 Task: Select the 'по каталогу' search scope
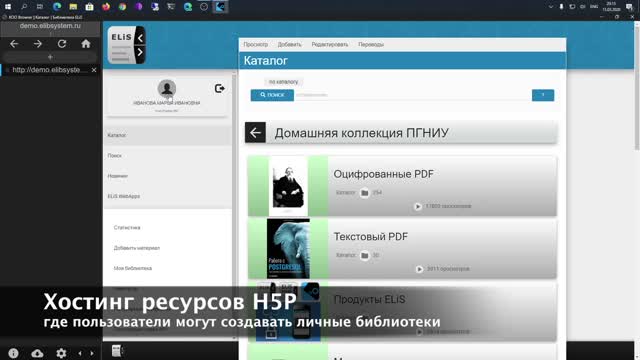283,82
